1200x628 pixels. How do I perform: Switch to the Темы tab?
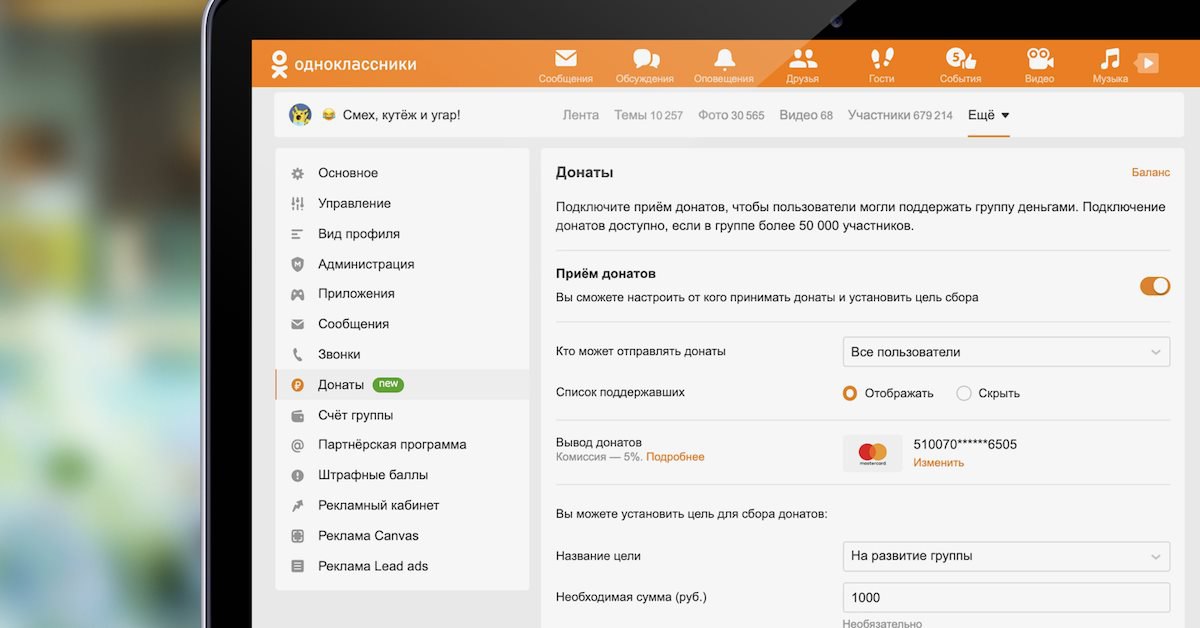coord(648,115)
